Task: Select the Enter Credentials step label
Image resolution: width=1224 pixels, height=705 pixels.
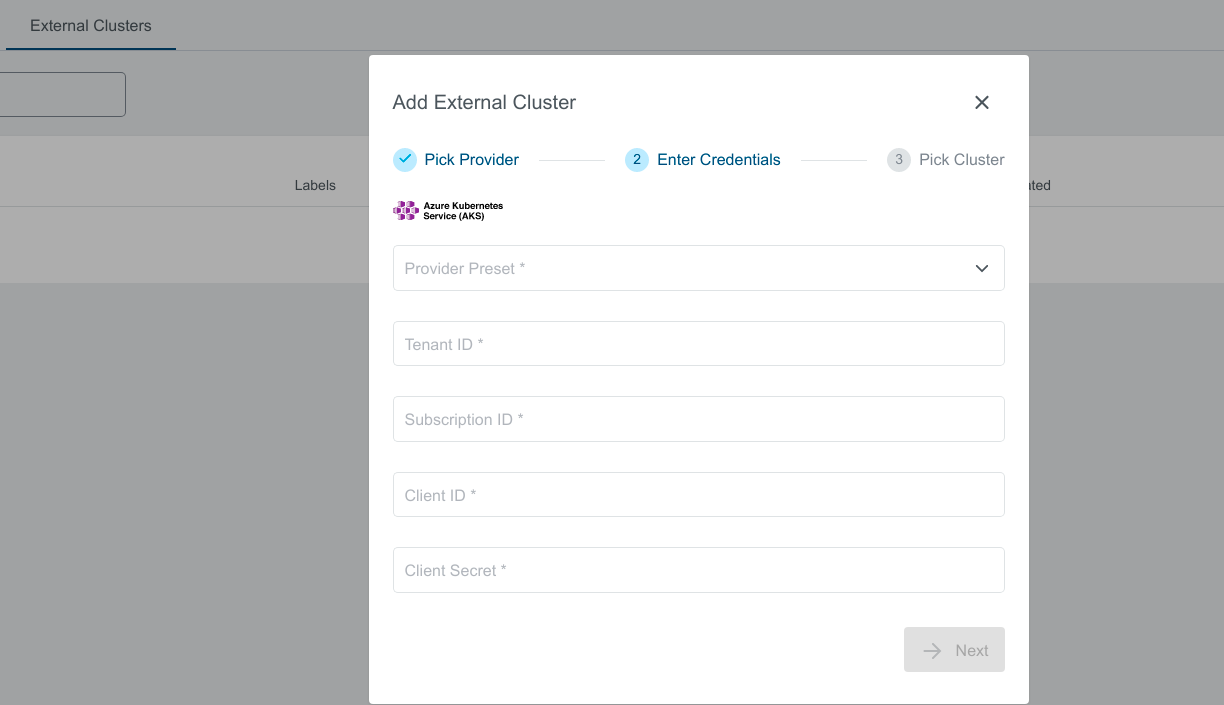Action: tap(718, 159)
